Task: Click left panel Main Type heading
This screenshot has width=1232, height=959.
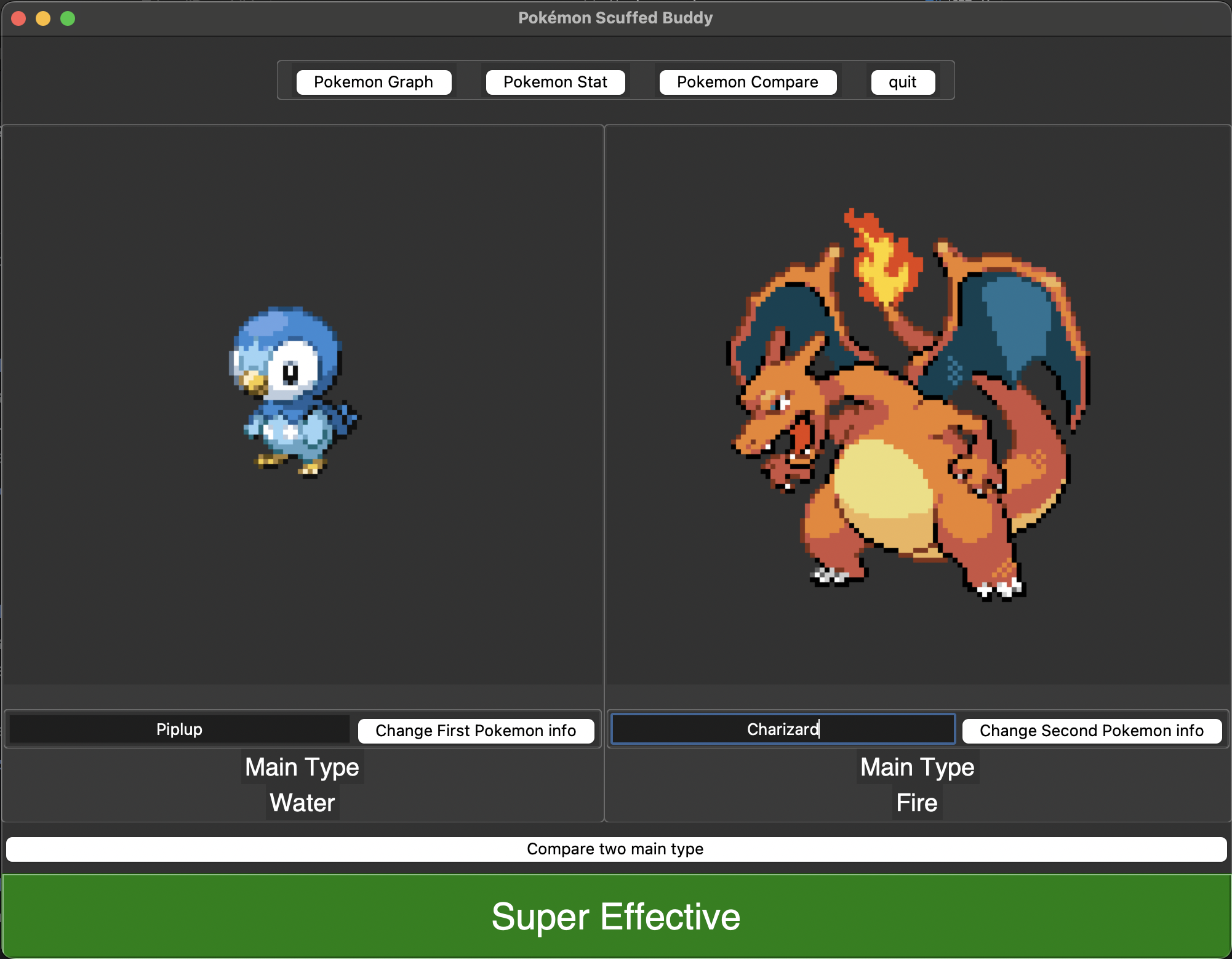Action: tap(302, 767)
